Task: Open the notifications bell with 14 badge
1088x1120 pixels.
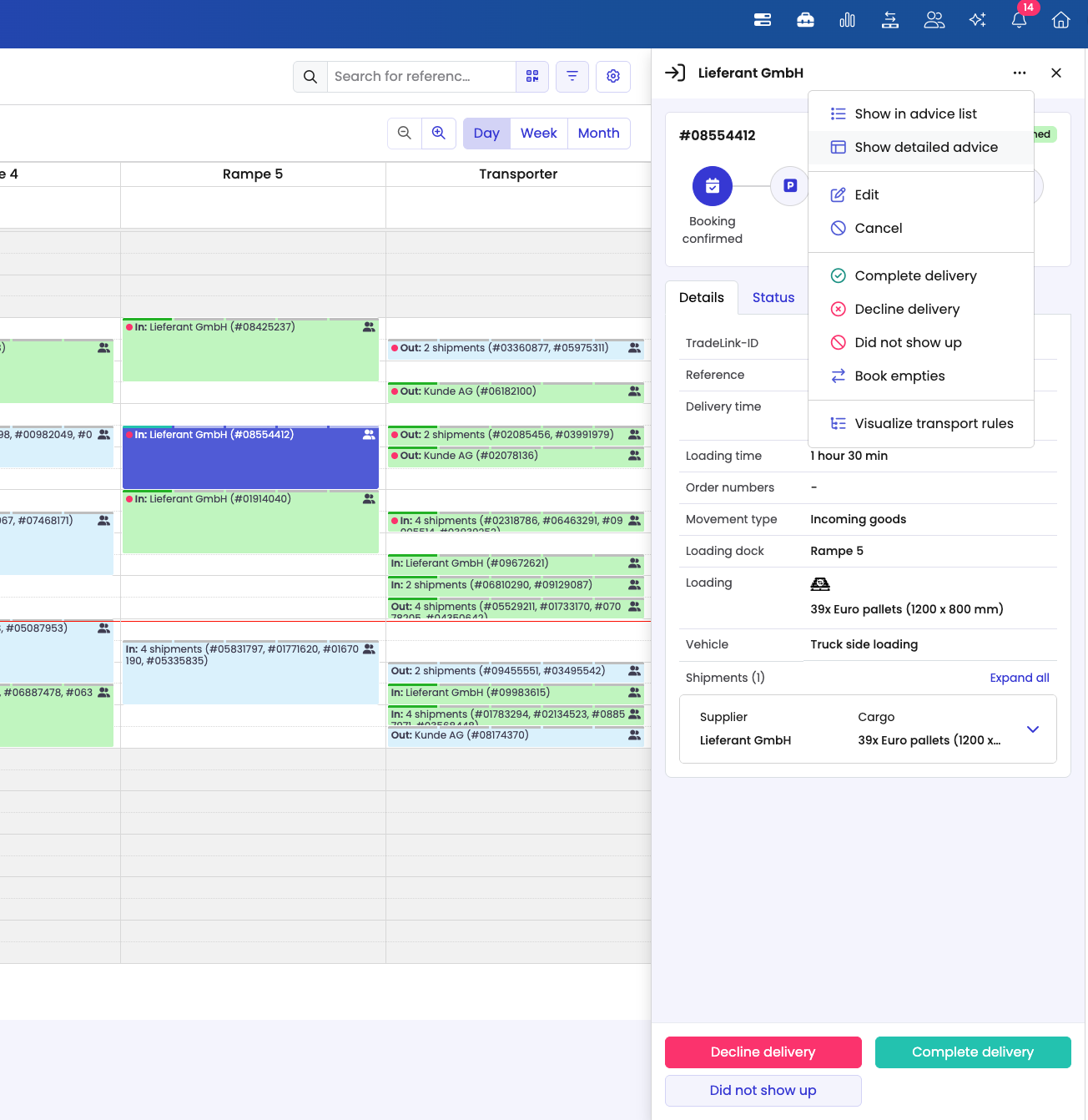Action: click(1019, 20)
